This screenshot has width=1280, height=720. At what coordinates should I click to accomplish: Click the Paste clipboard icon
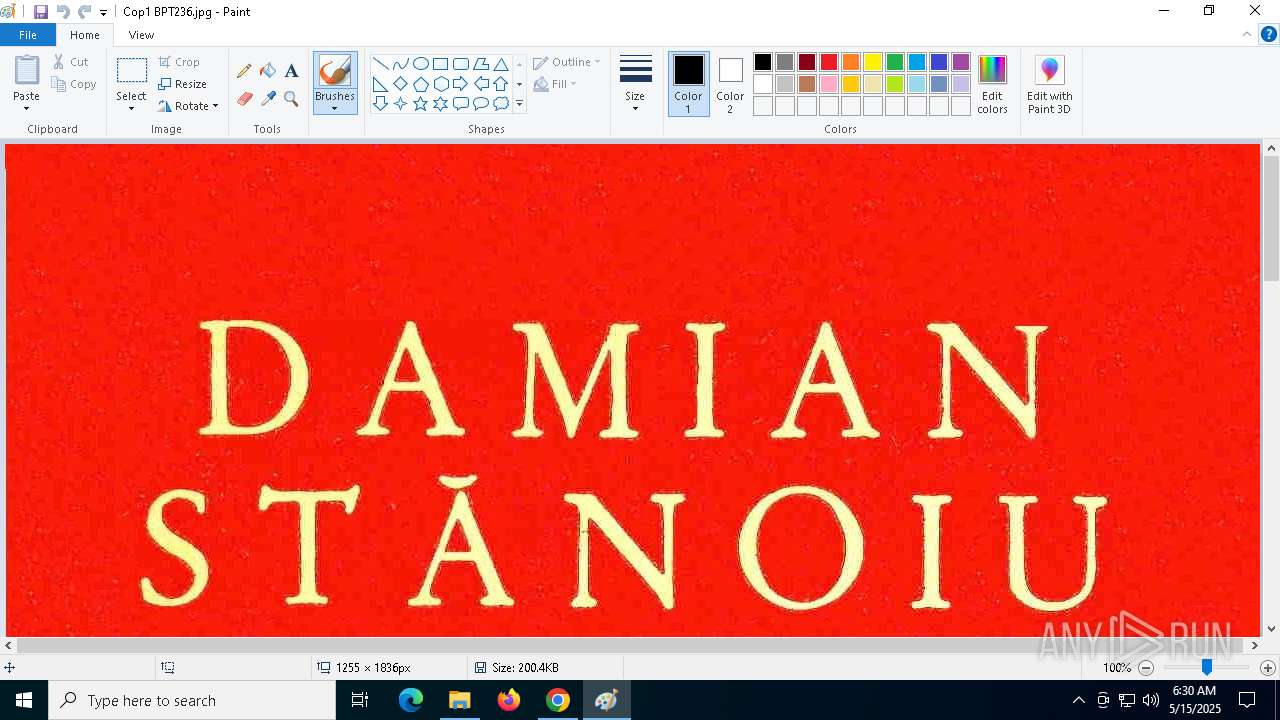27,71
